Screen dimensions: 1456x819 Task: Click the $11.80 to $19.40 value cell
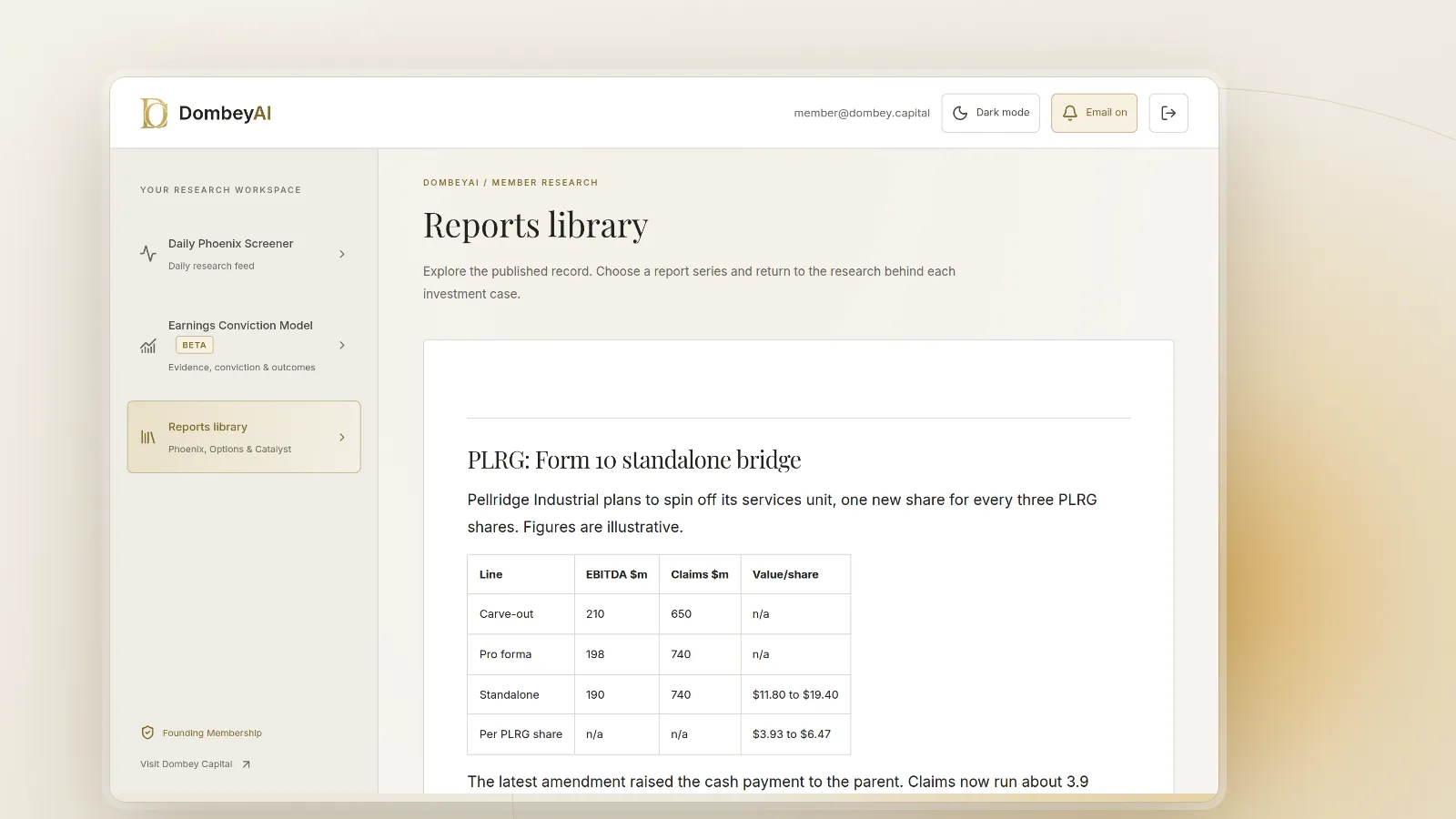coord(795,694)
